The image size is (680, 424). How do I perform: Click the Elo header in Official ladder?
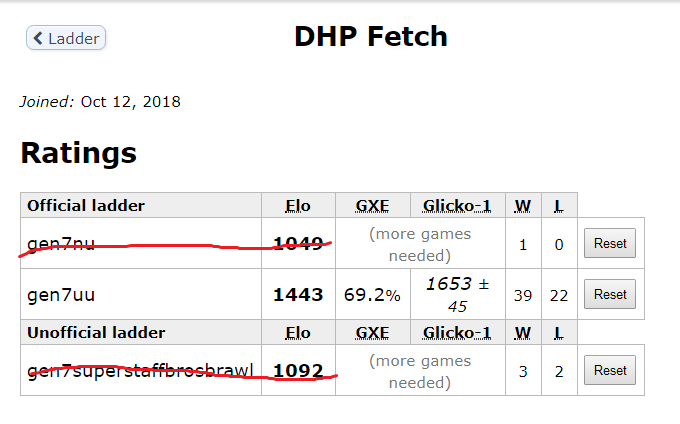click(298, 205)
